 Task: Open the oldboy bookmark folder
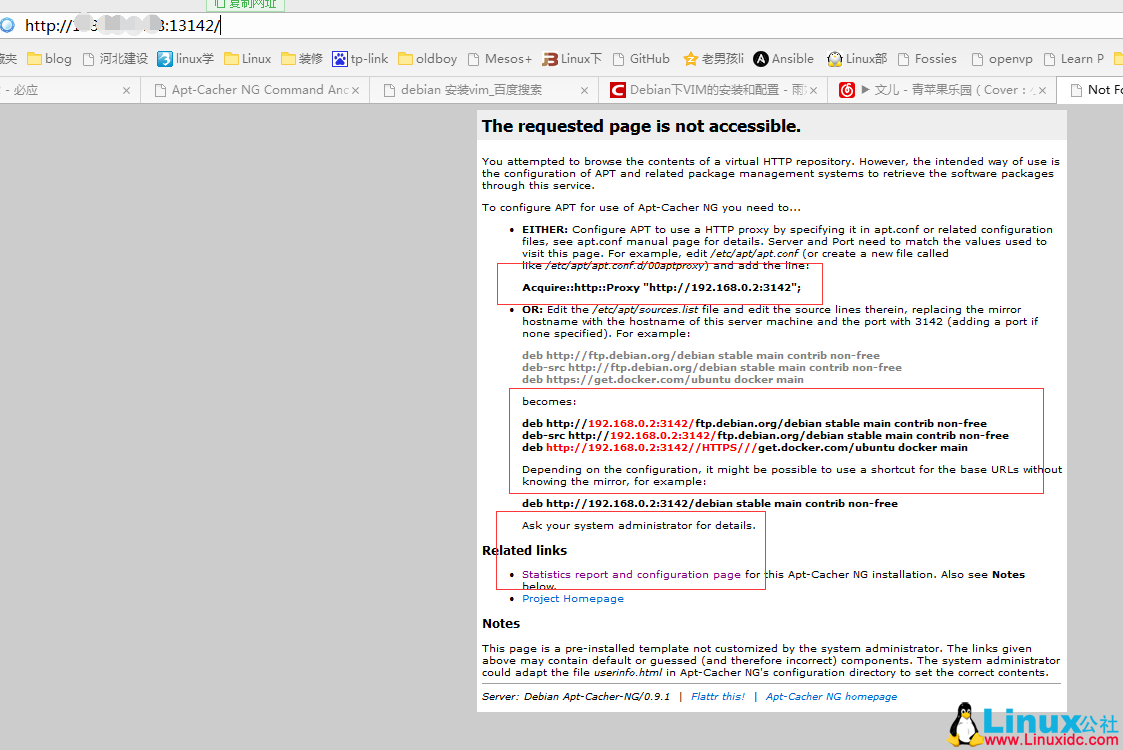point(428,59)
